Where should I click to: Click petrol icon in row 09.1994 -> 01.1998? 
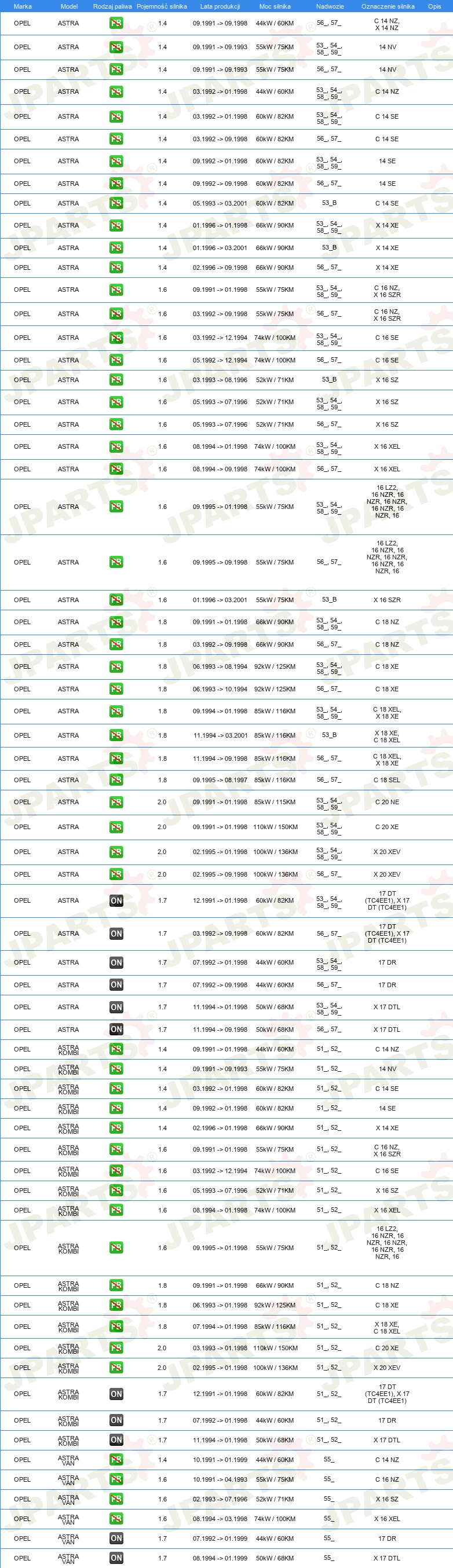pos(116,711)
